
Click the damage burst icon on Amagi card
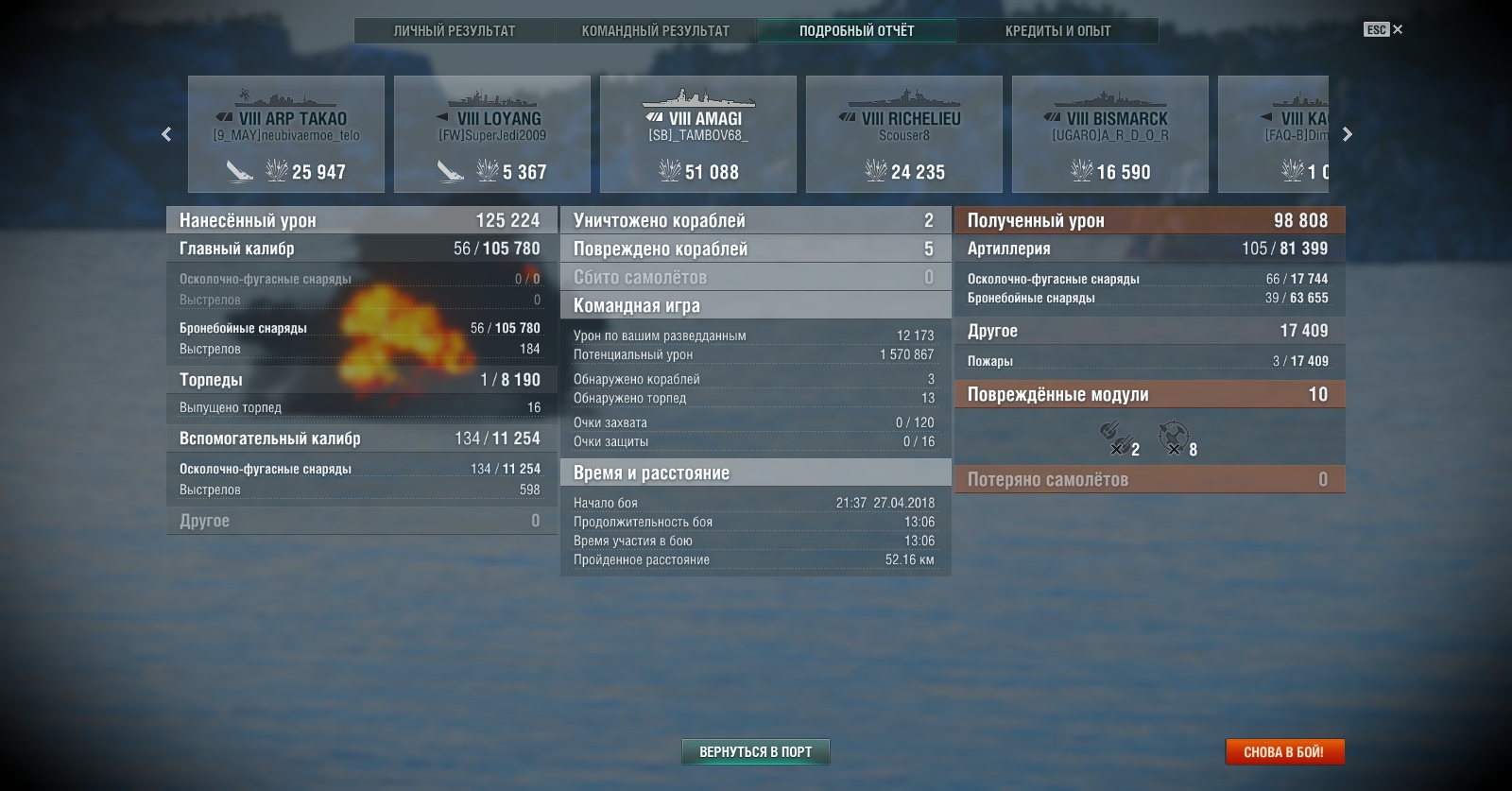669,170
